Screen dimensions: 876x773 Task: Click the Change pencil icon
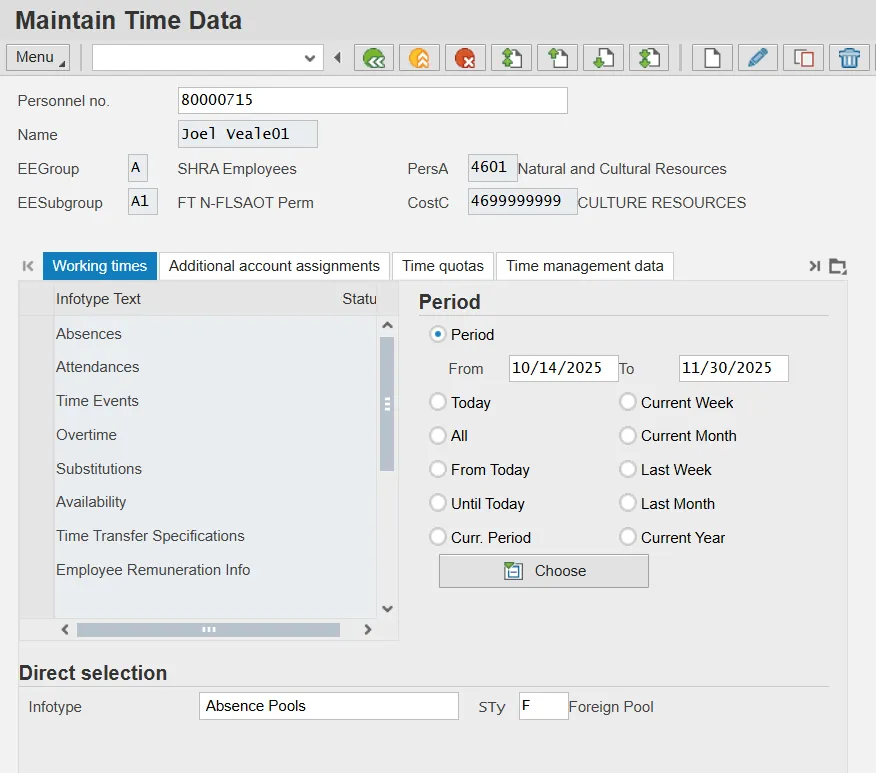758,58
